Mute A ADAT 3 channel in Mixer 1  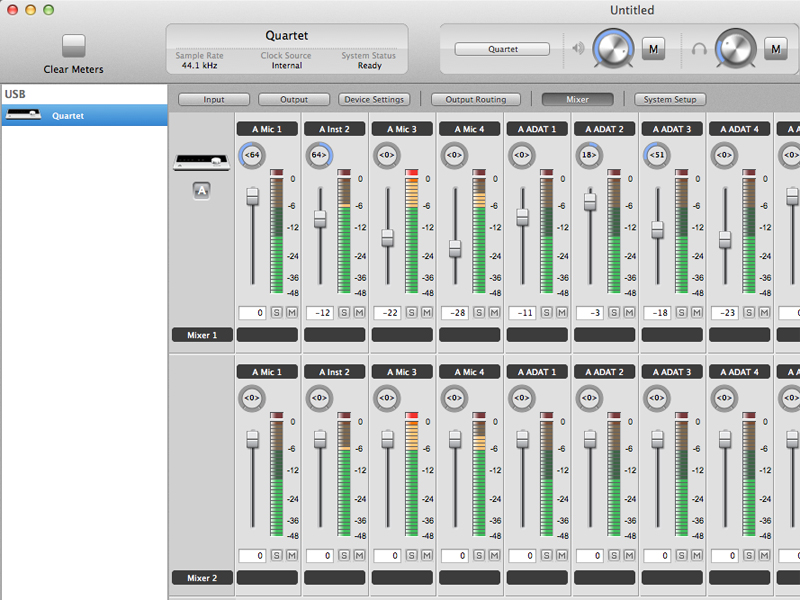pyautogui.click(x=696, y=313)
